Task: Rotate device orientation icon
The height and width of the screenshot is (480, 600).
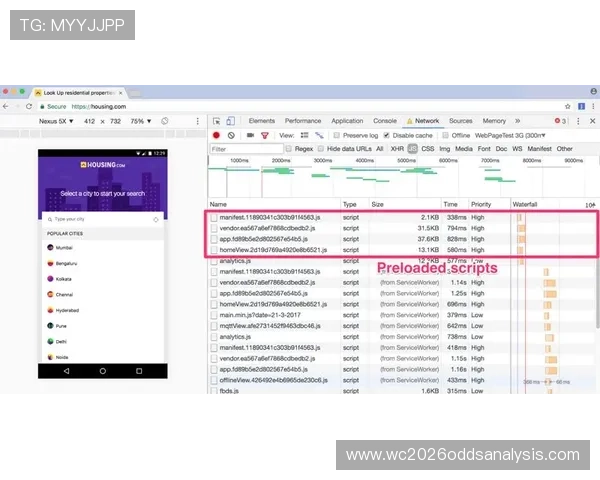Action: (x=165, y=121)
